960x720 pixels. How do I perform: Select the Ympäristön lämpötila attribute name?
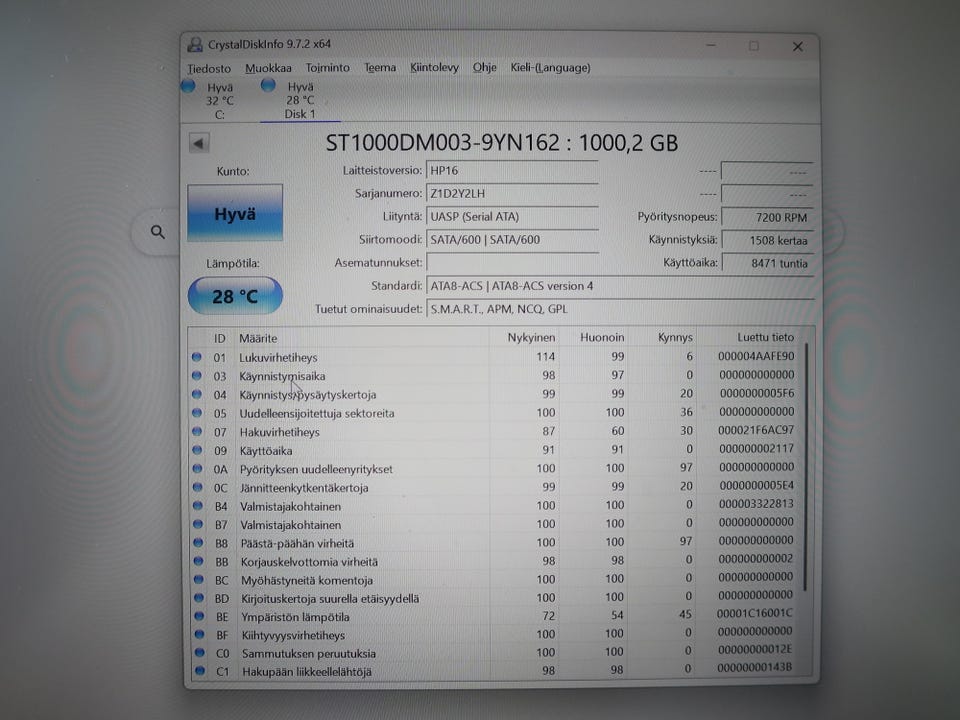[295, 617]
